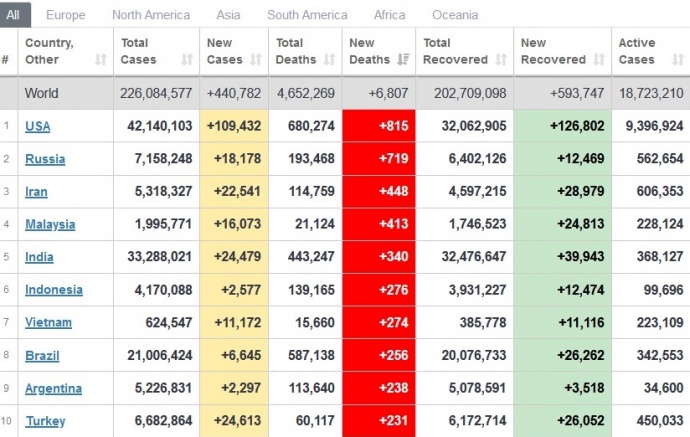
Task: Select the Africa tab
Action: [389, 15]
